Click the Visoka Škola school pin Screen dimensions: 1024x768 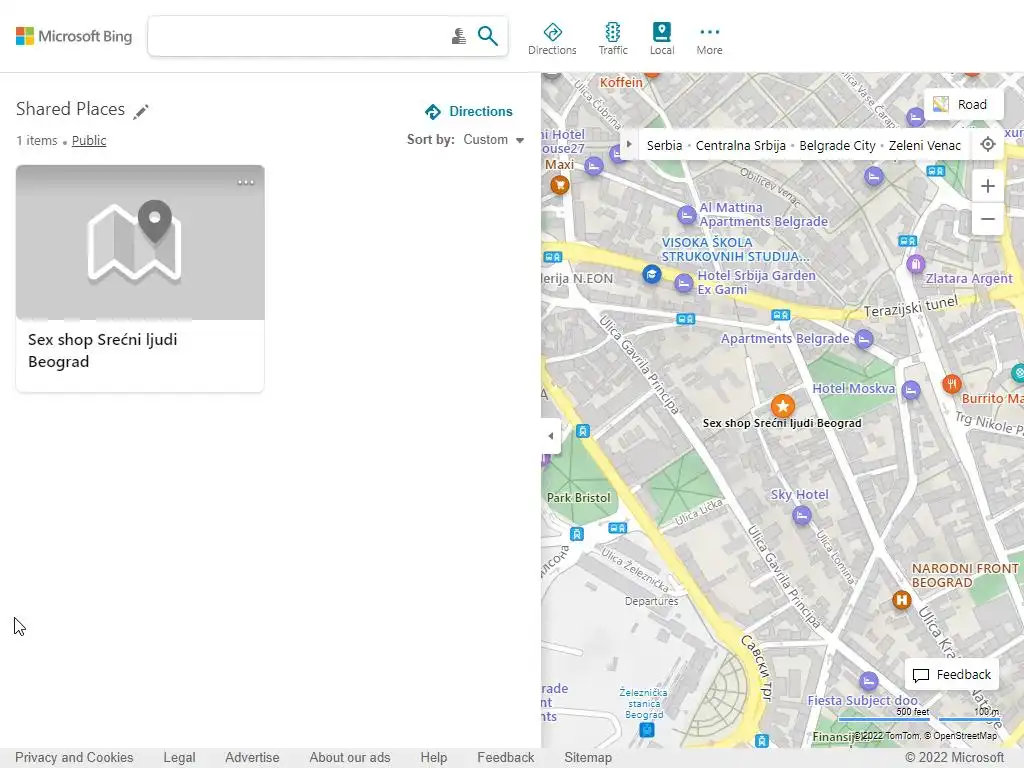point(651,274)
